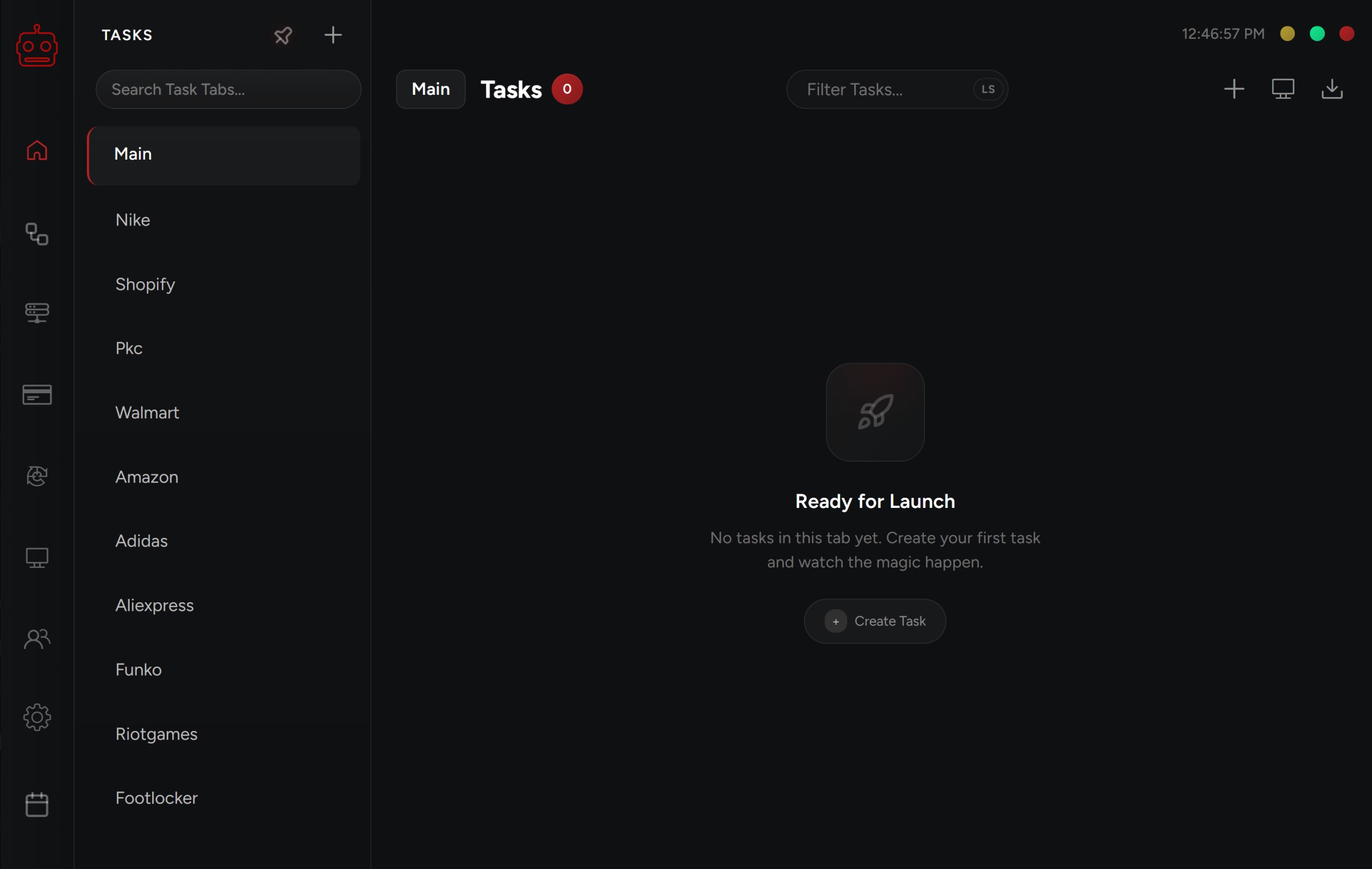Click the Main label button next to Tasks
This screenshot has height=869, width=1372.
pyautogui.click(x=430, y=89)
